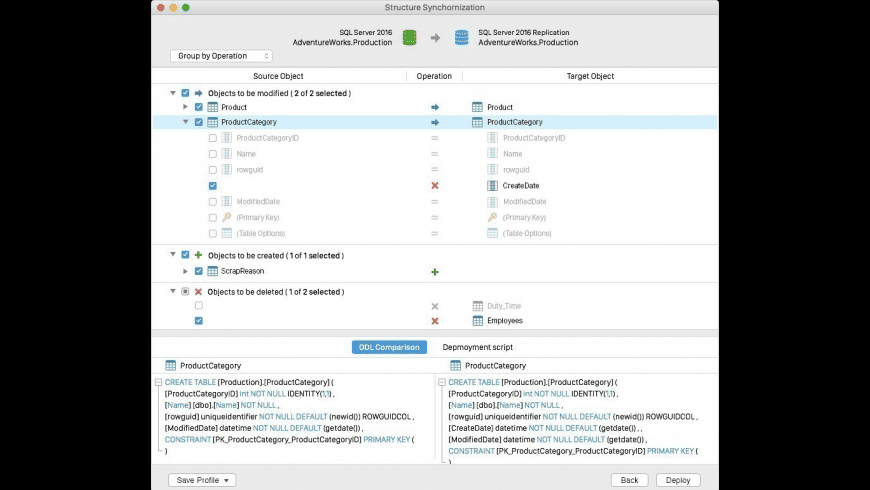The image size is (870, 490).
Task: Enable the Duty_Time deletion checkbox
Action: point(199,305)
